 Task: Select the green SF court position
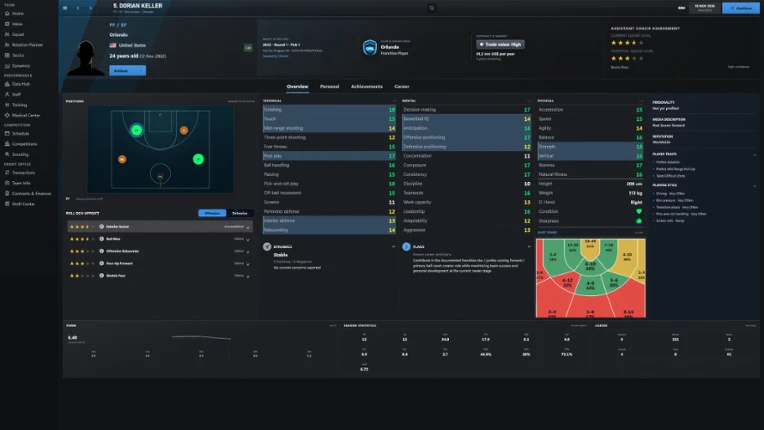pyautogui.click(x=198, y=159)
